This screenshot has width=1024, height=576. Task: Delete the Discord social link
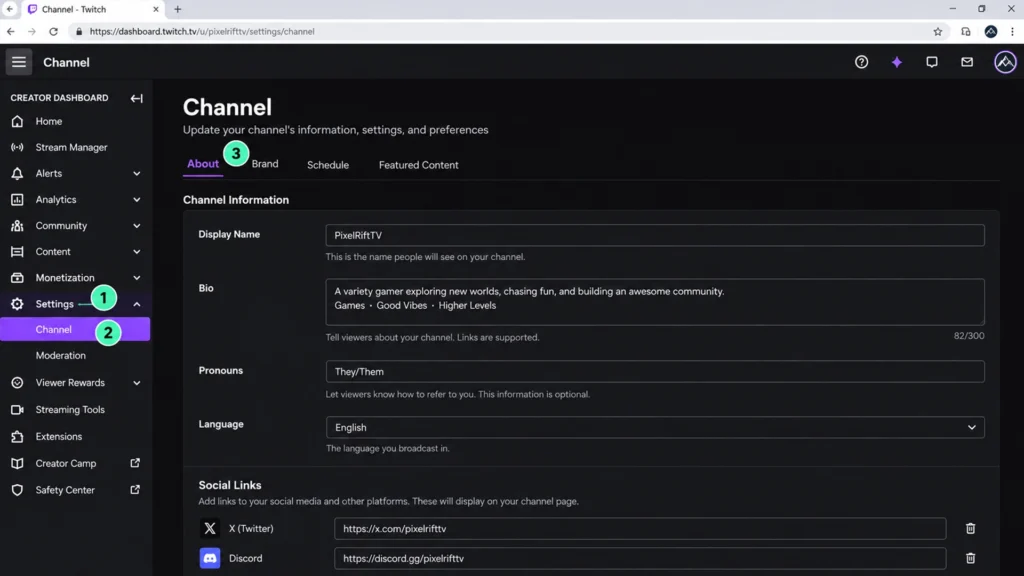click(970, 558)
